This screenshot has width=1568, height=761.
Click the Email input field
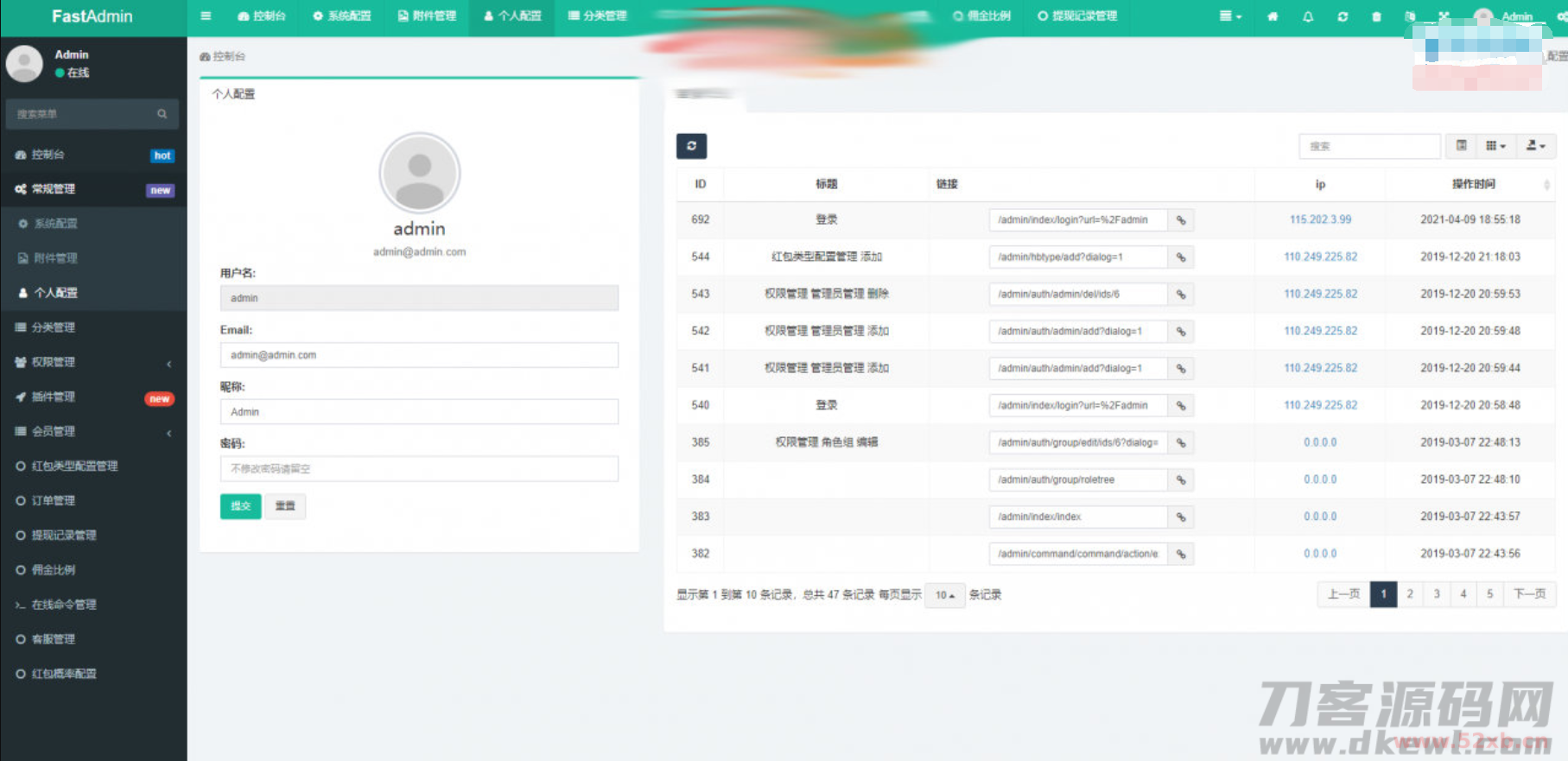419,355
